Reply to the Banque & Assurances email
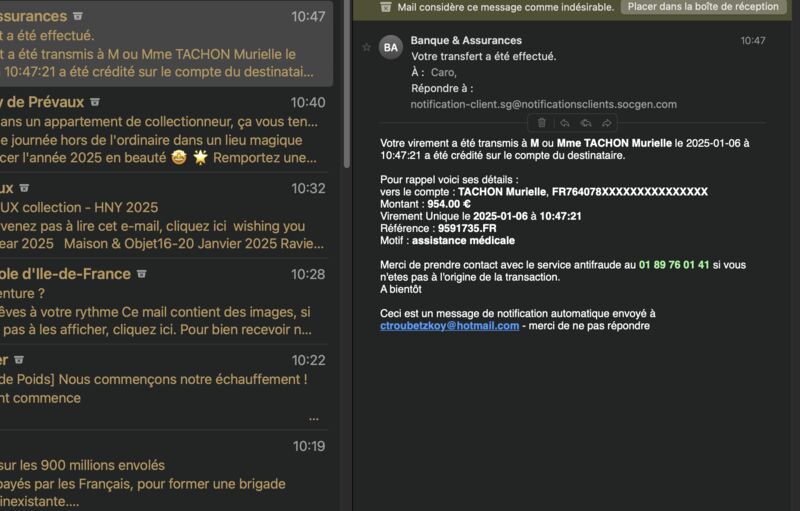Viewport: 800px width, 511px height. pyautogui.click(x=564, y=123)
